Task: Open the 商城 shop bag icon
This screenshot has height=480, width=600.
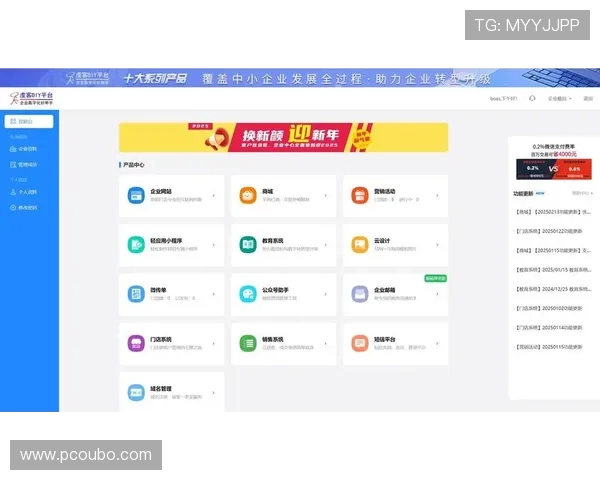Action: pos(248,196)
